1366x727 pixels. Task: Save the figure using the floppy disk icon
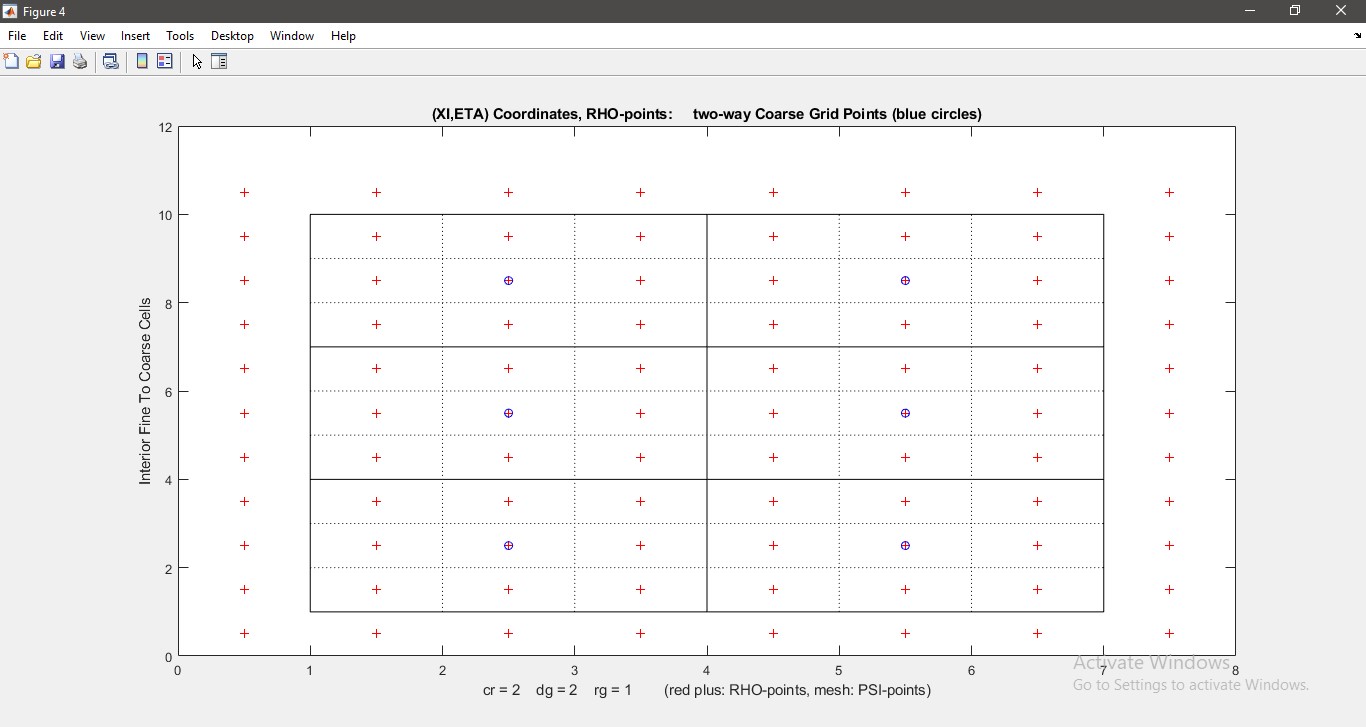57,62
